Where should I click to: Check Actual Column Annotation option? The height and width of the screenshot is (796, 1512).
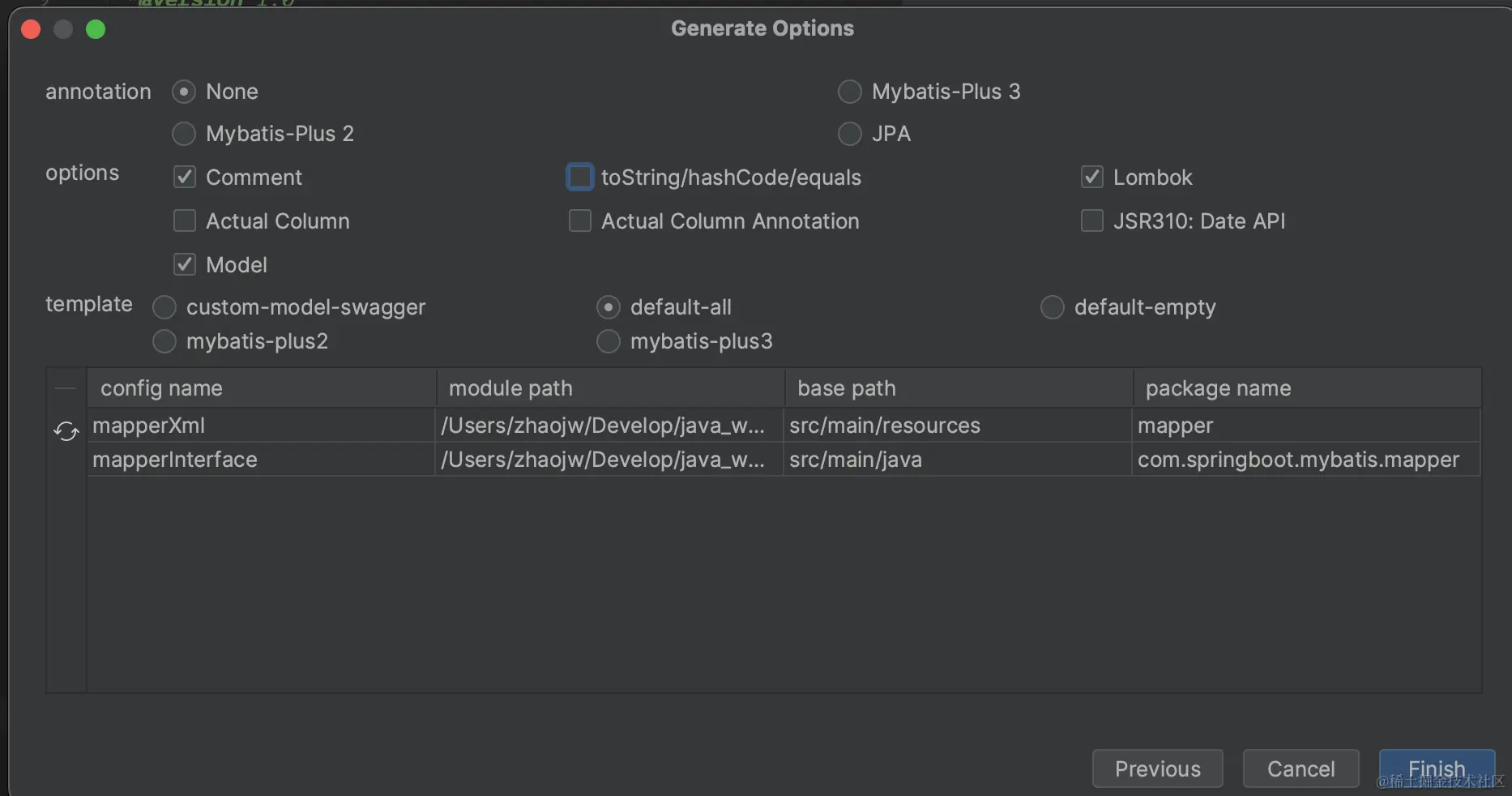coord(580,221)
